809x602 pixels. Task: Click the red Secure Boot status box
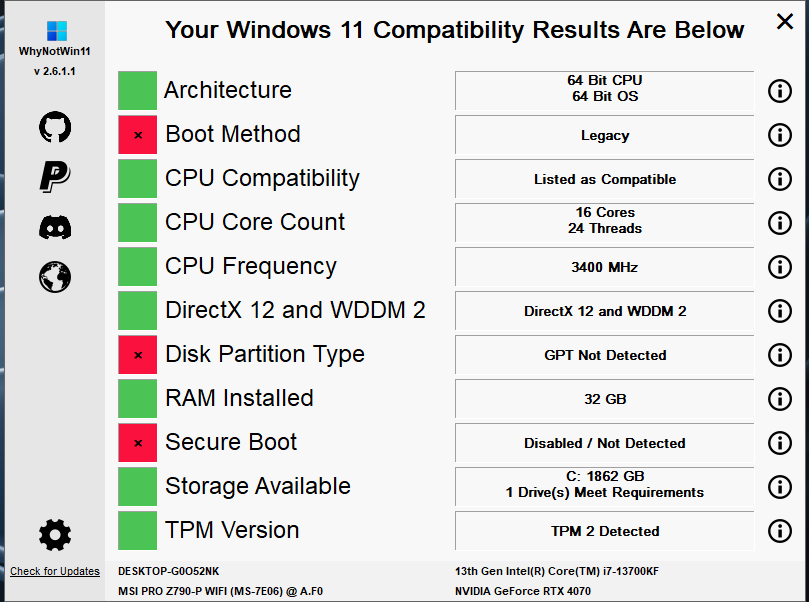pos(137,443)
